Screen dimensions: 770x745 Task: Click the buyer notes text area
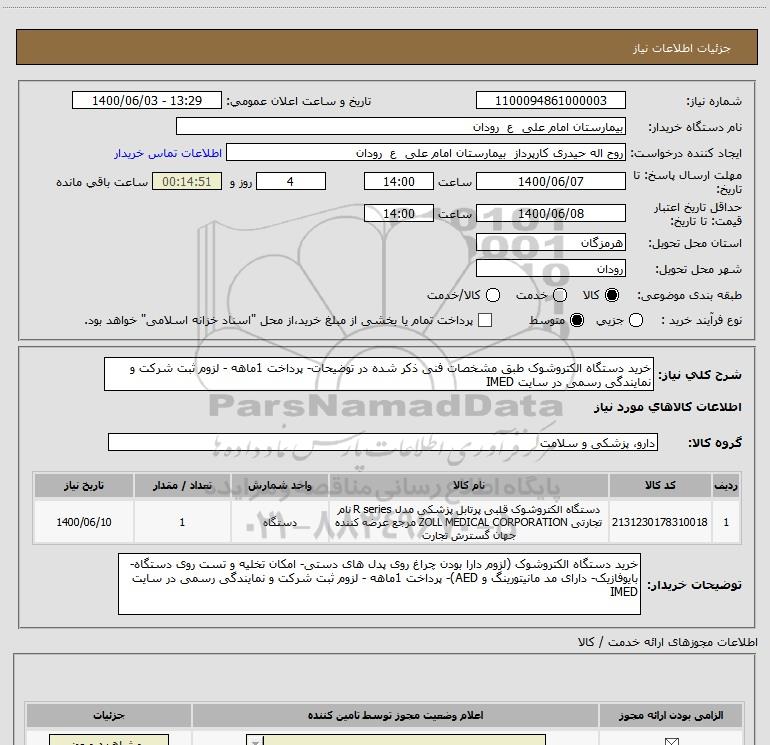(379, 584)
